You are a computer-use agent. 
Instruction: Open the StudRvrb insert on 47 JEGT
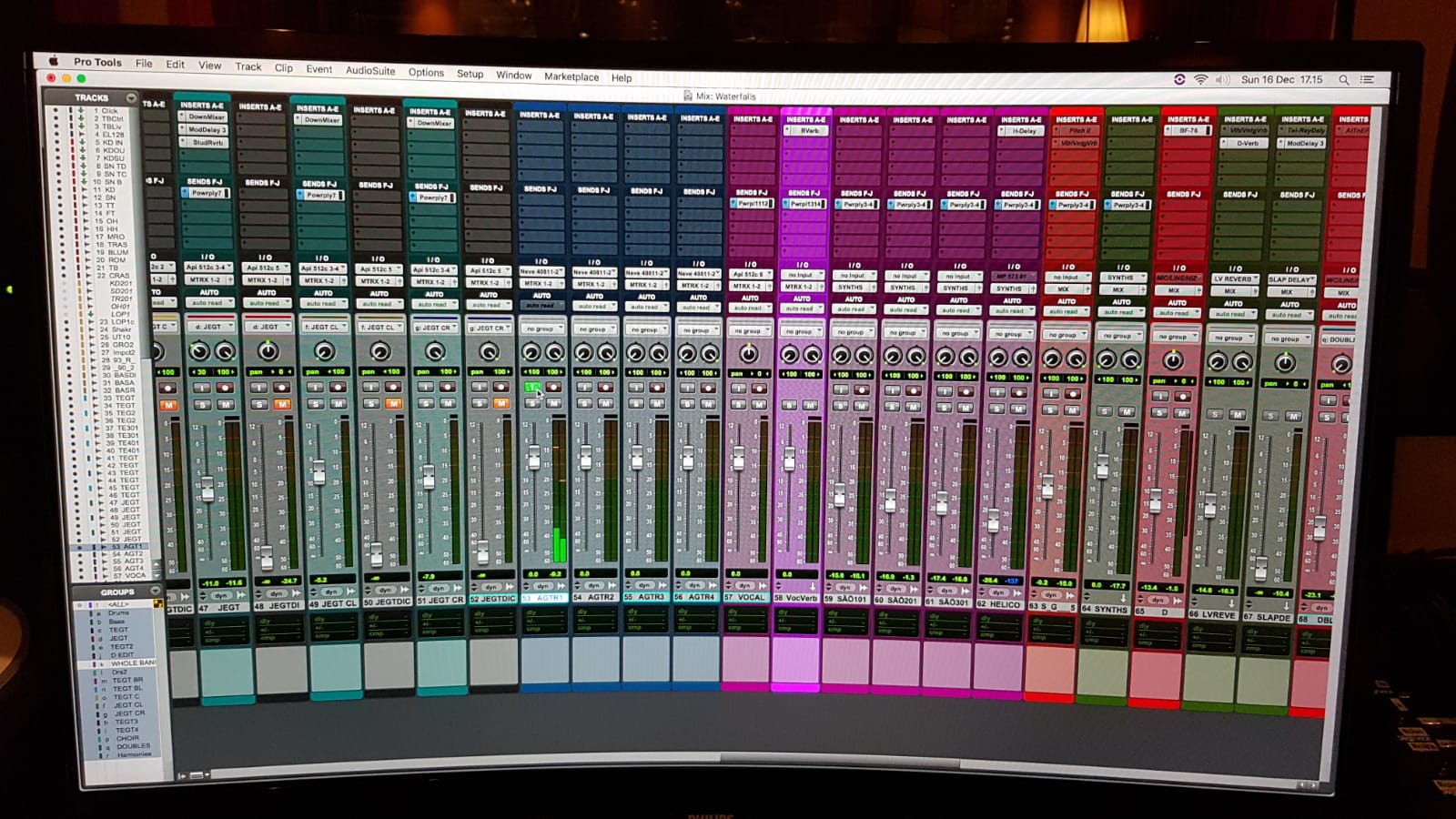pyautogui.click(x=206, y=142)
